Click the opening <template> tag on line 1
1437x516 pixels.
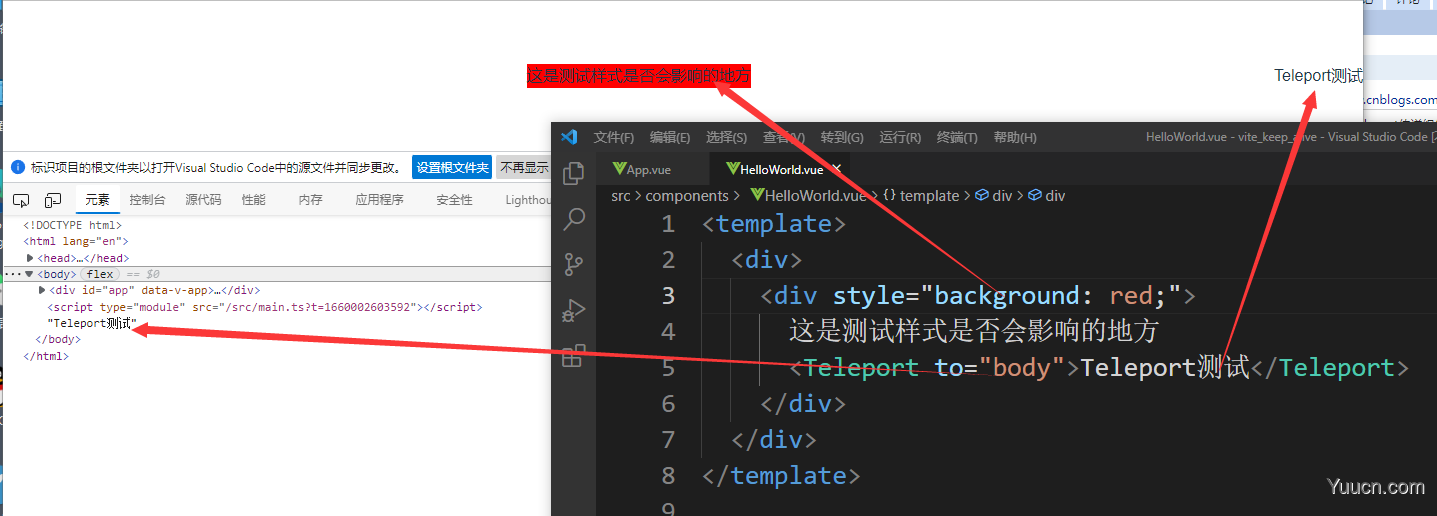tap(774, 224)
